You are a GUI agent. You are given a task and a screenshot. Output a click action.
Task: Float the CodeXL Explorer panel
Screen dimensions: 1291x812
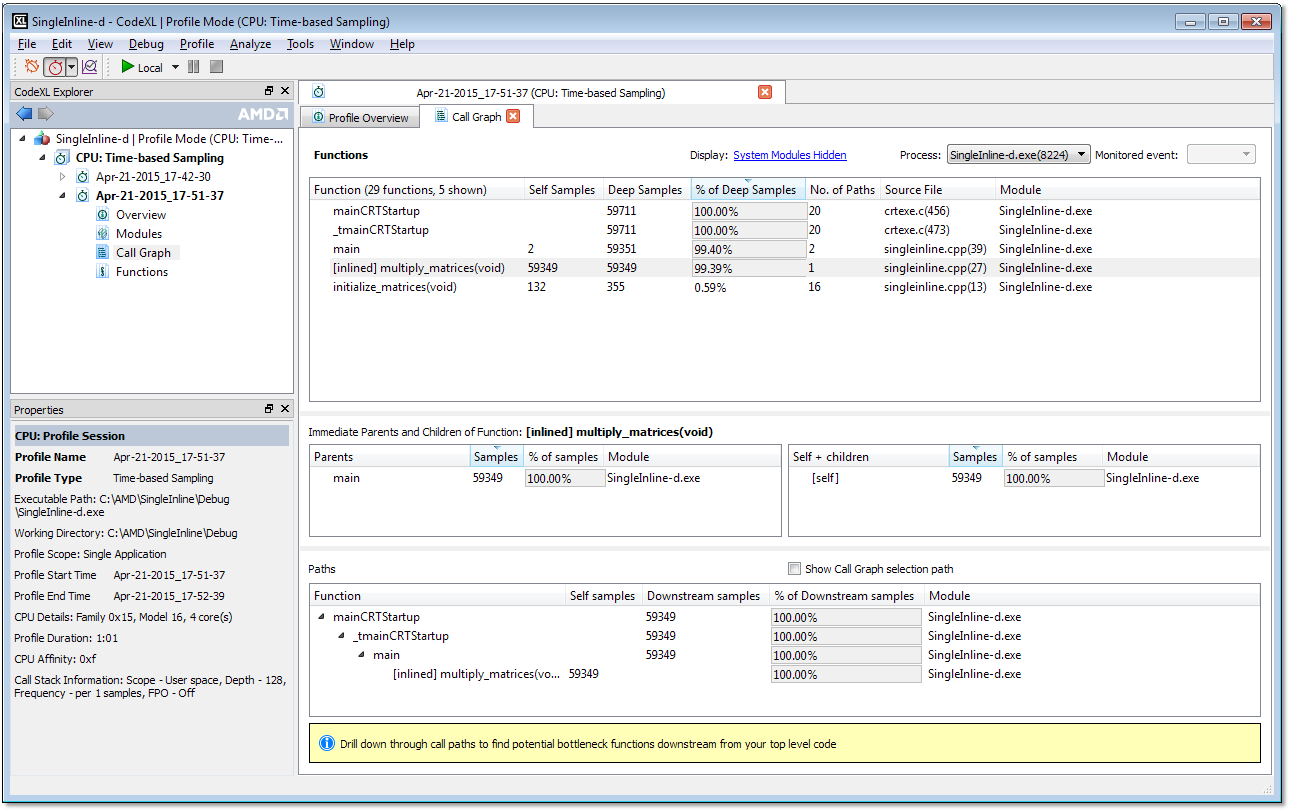(x=269, y=91)
